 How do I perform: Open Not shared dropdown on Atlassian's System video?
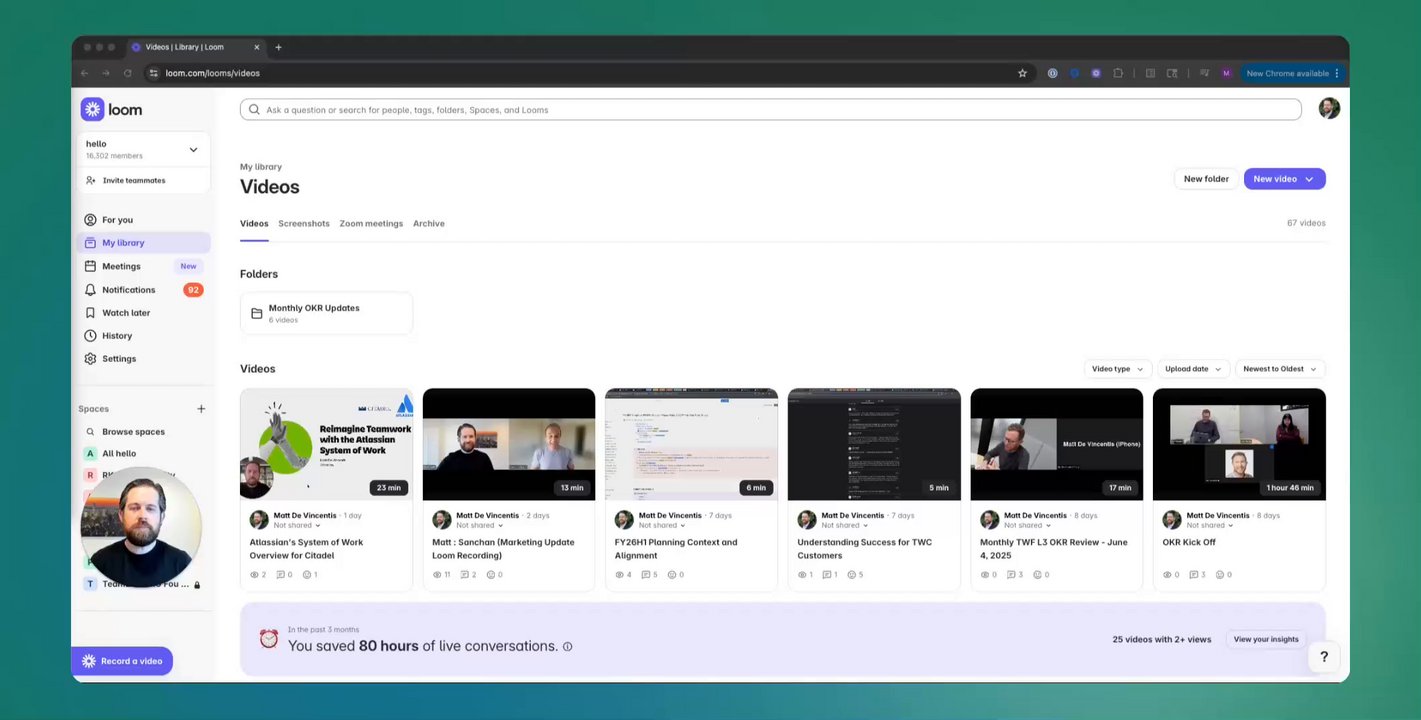click(297, 525)
